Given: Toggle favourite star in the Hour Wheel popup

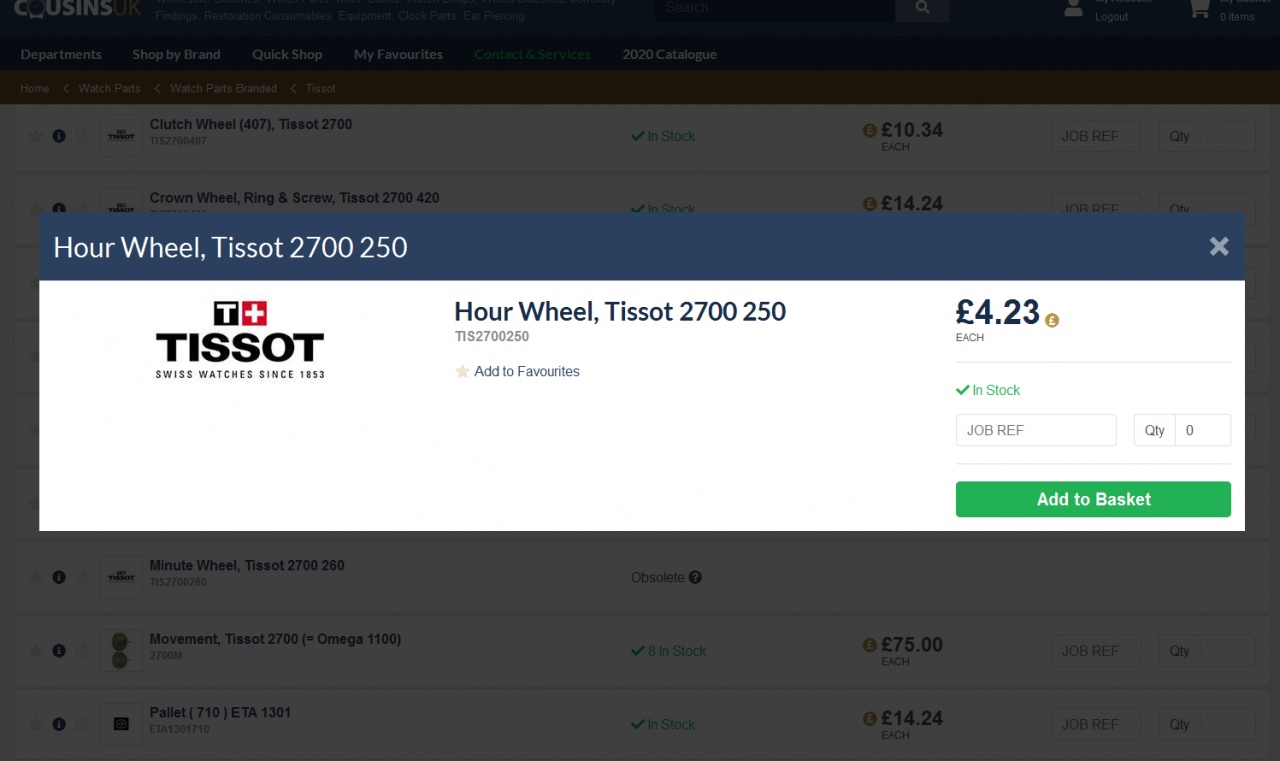Looking at the screenshot, I should click(462, 372).
